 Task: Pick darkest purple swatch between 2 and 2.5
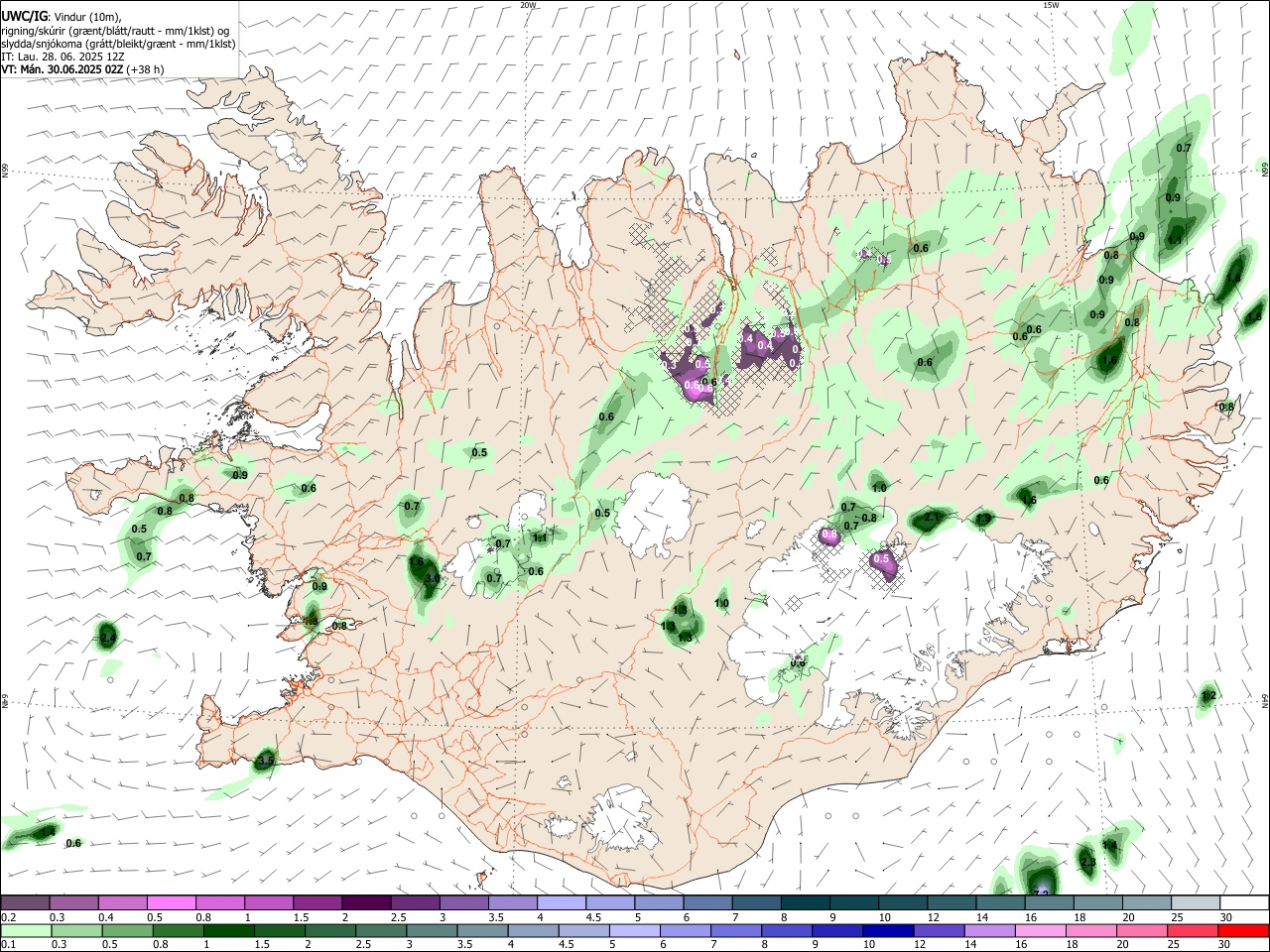click(x=365, y=903)
